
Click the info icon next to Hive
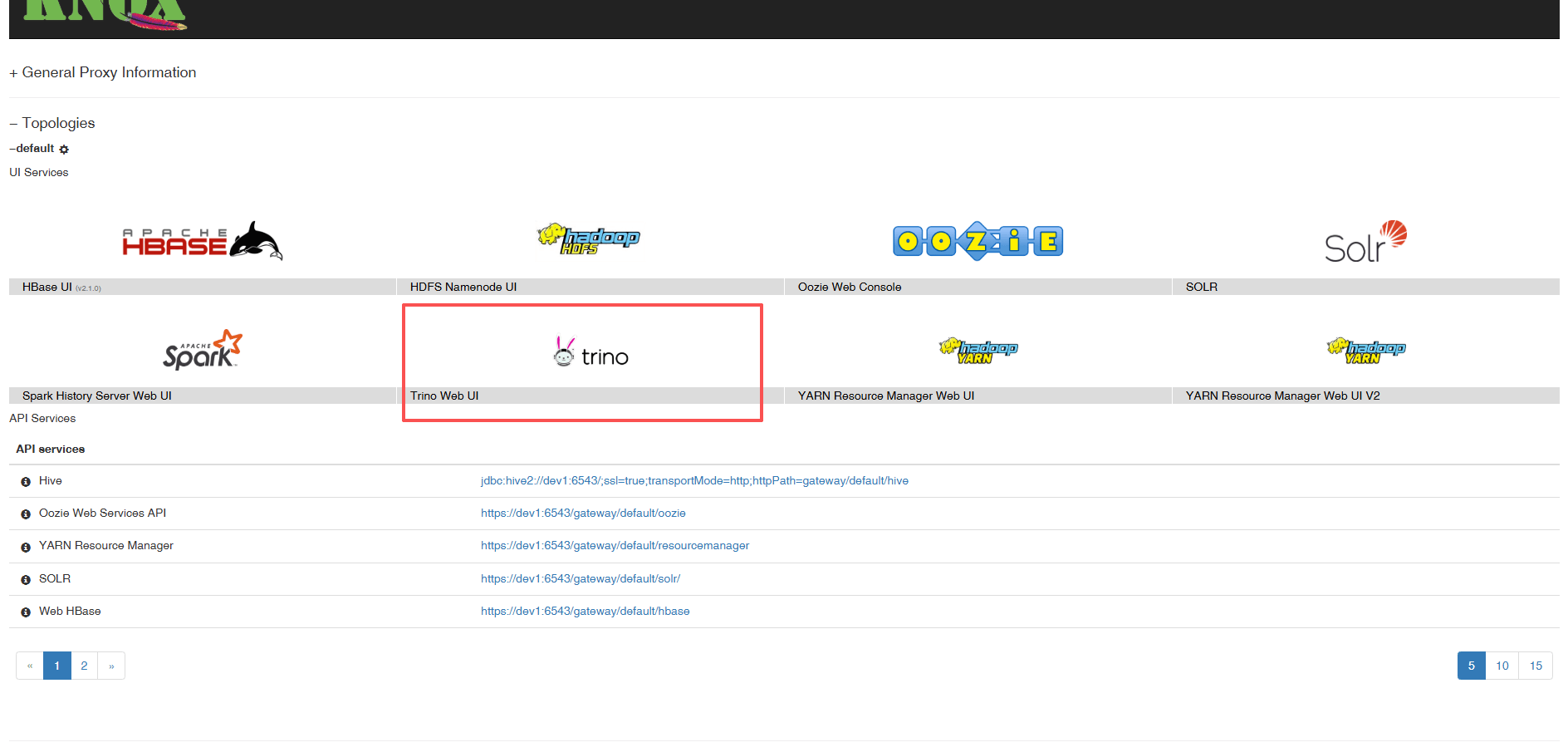26,482
